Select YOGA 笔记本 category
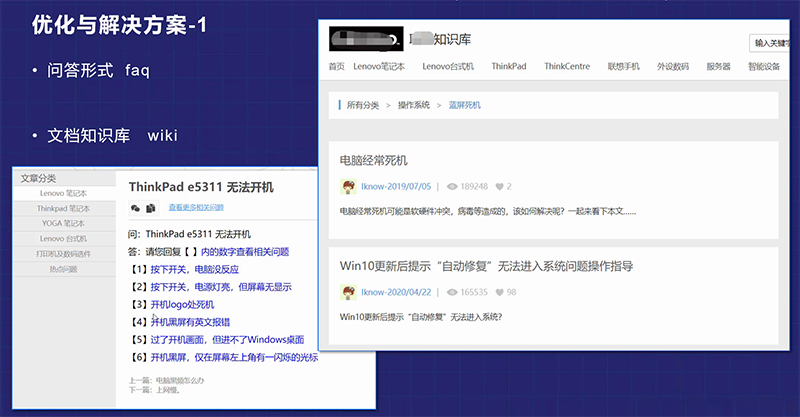800x417 pixels. [x=64, y=224]
